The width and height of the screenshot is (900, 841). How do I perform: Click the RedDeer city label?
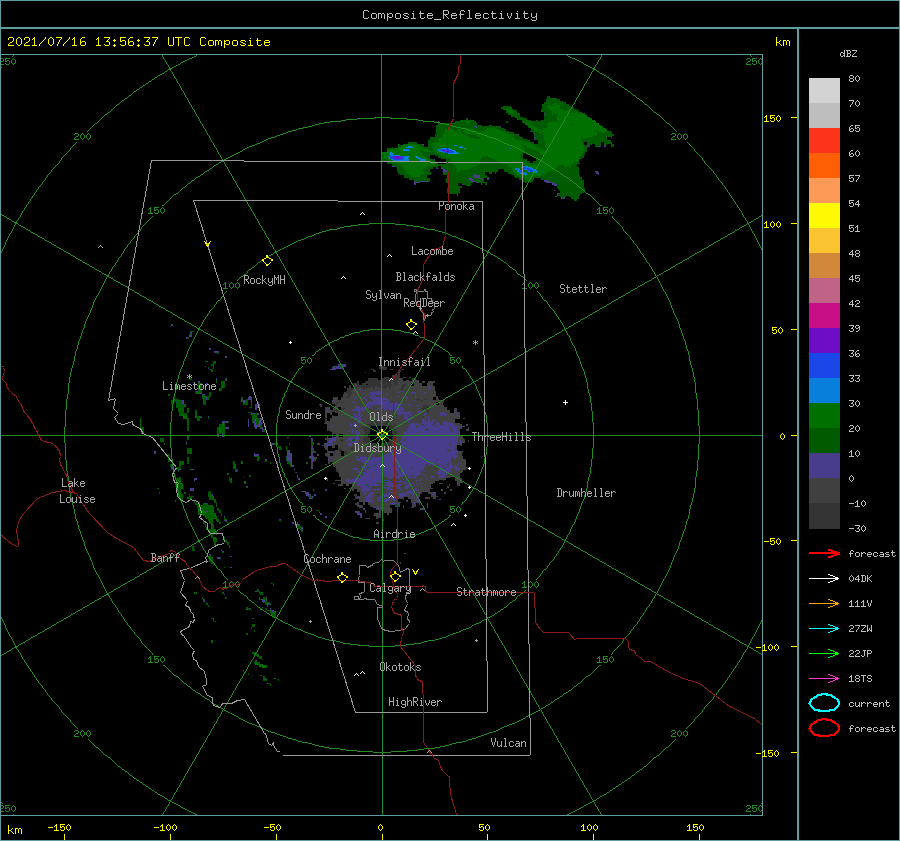tap(424, 303)
